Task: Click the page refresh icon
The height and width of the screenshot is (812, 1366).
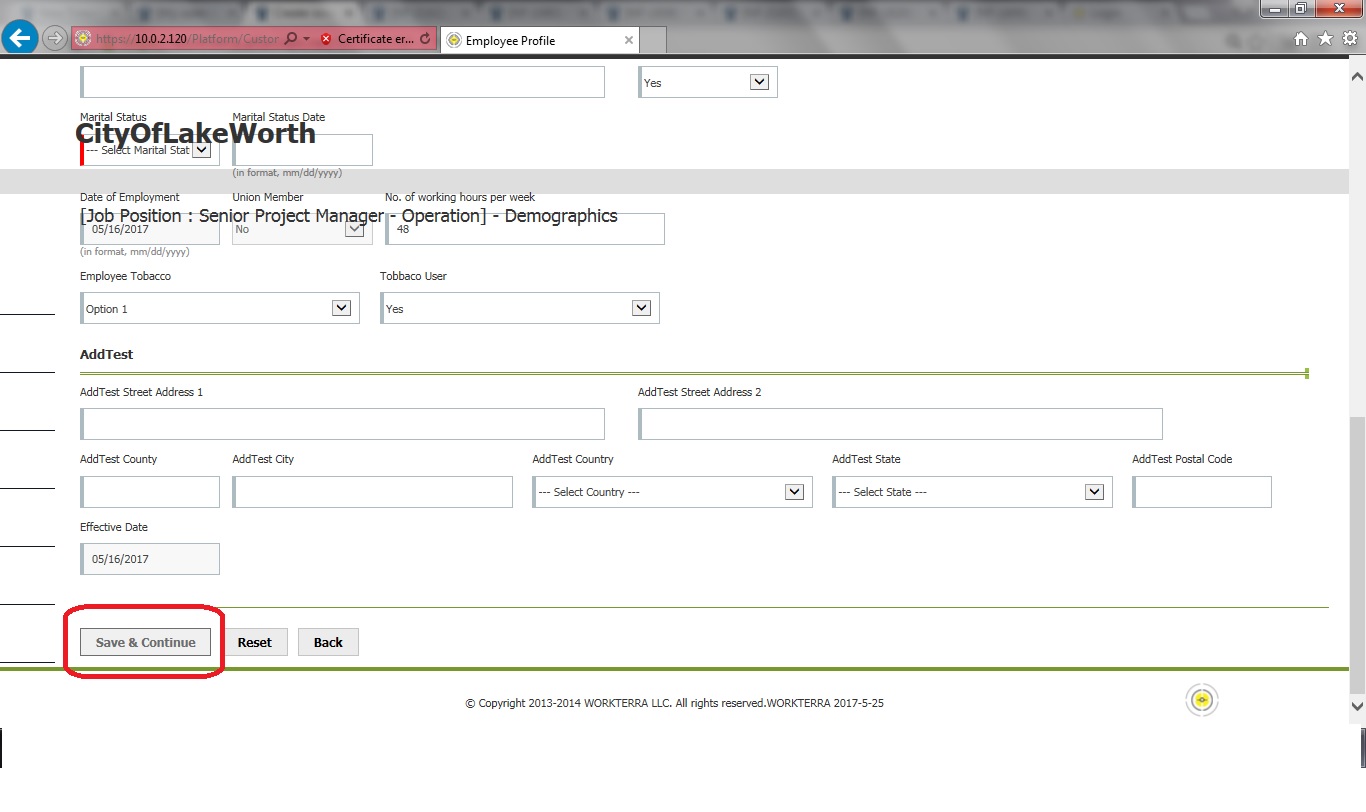Action: pyautogui.click(x=426, y=39)
